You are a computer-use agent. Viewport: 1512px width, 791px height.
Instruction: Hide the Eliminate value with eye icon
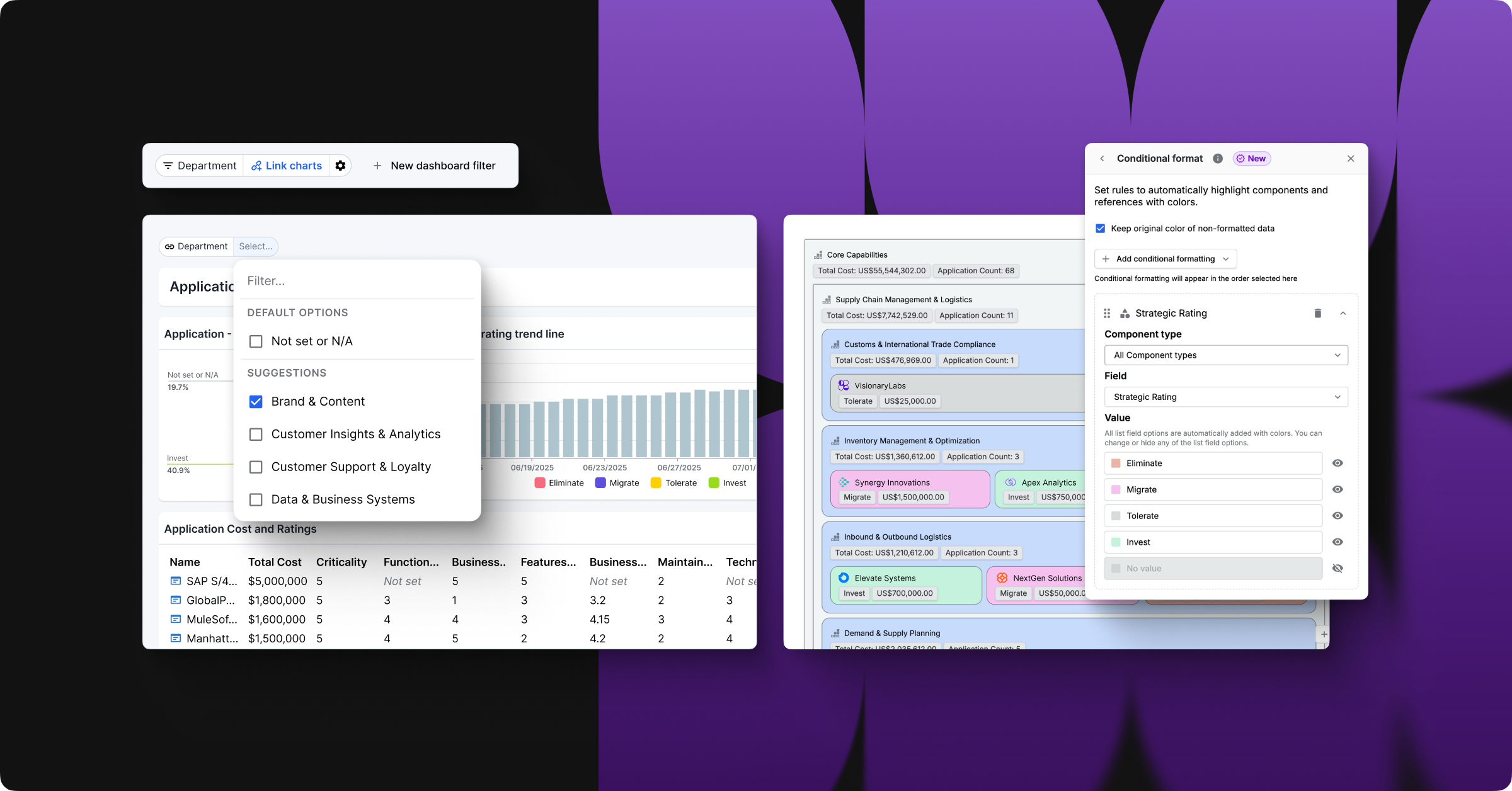[x=1337, y=463]
